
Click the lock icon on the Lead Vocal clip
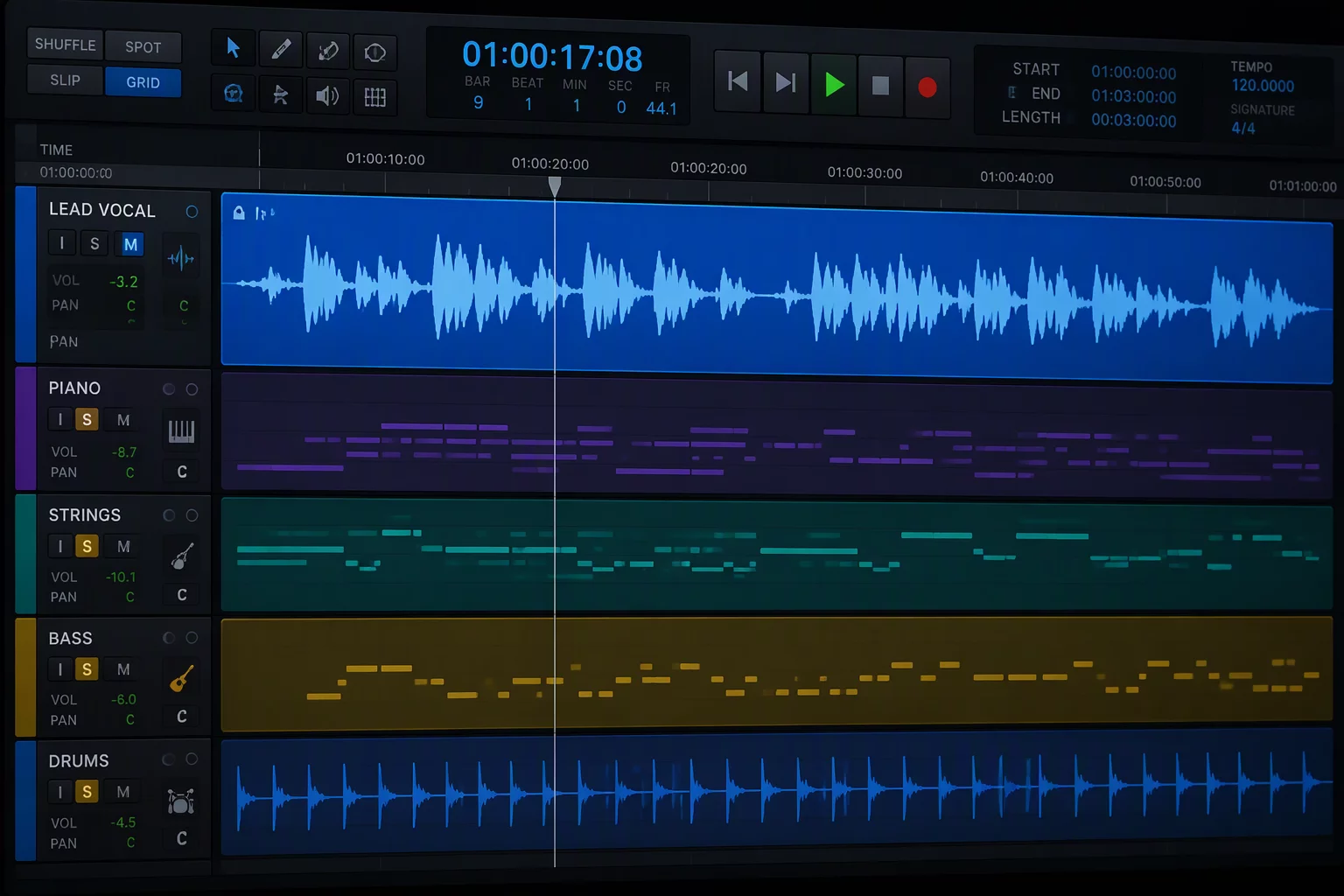[239, 213]
